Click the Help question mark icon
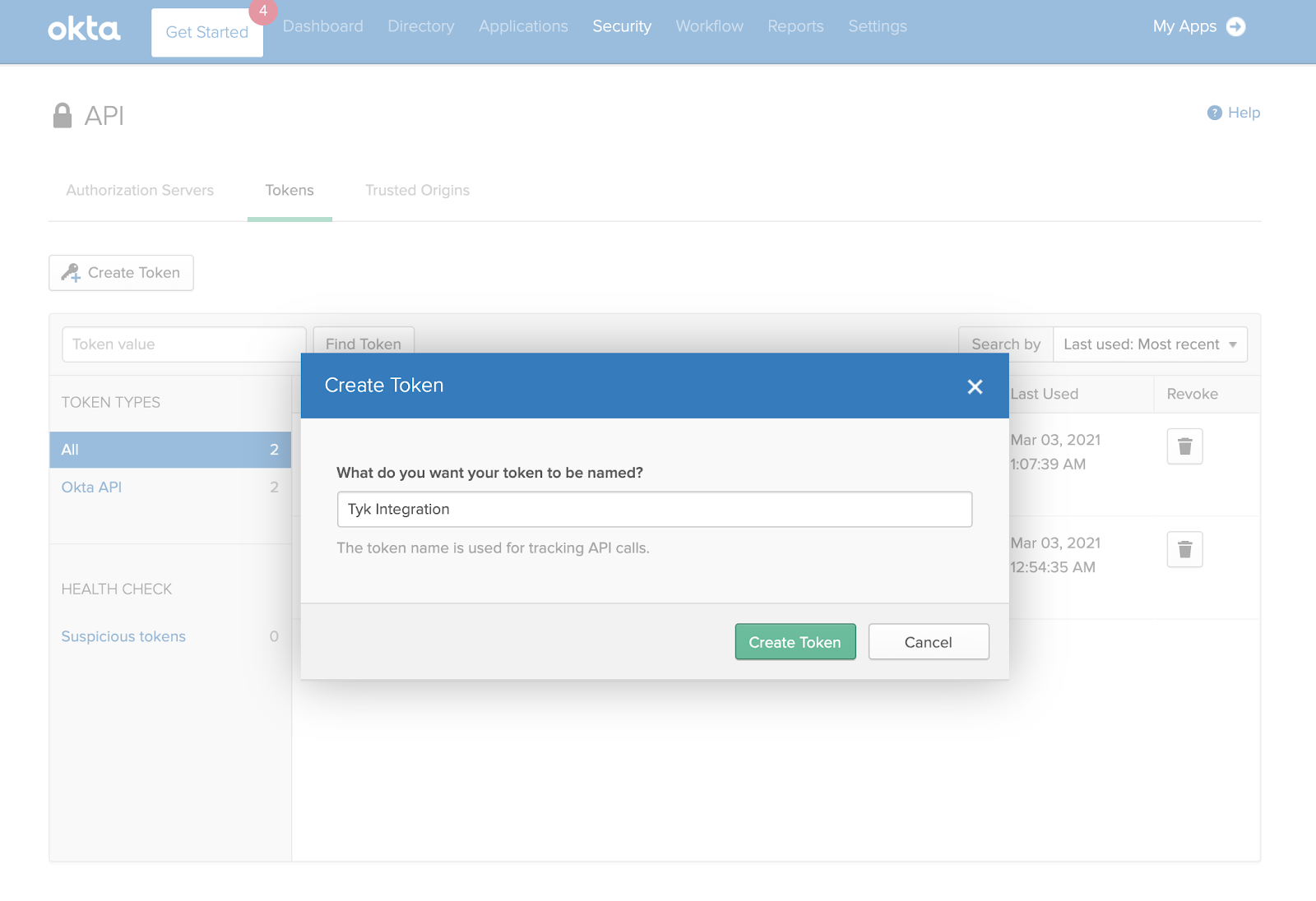The image size is (1316, 901). (1214, 113)
